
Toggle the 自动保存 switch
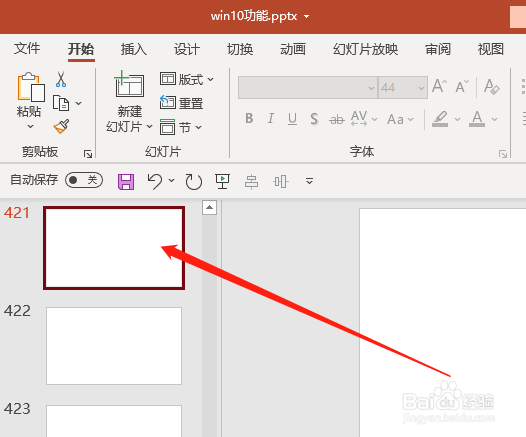[x=84, y=180]
